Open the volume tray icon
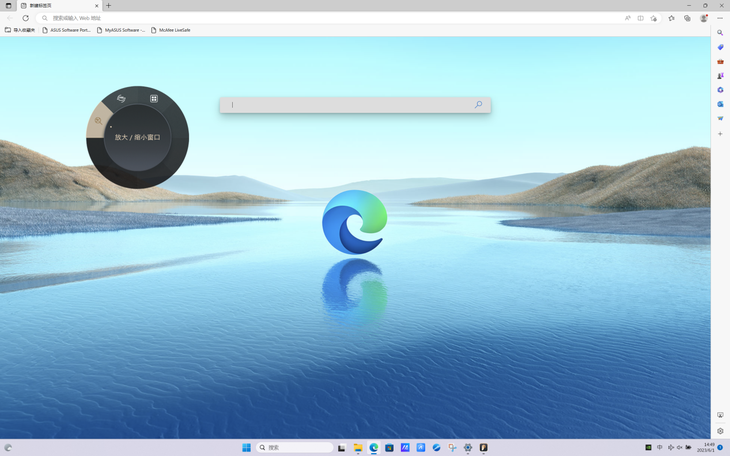The width and height of the screenshot is (730, 456). (679, 448)
